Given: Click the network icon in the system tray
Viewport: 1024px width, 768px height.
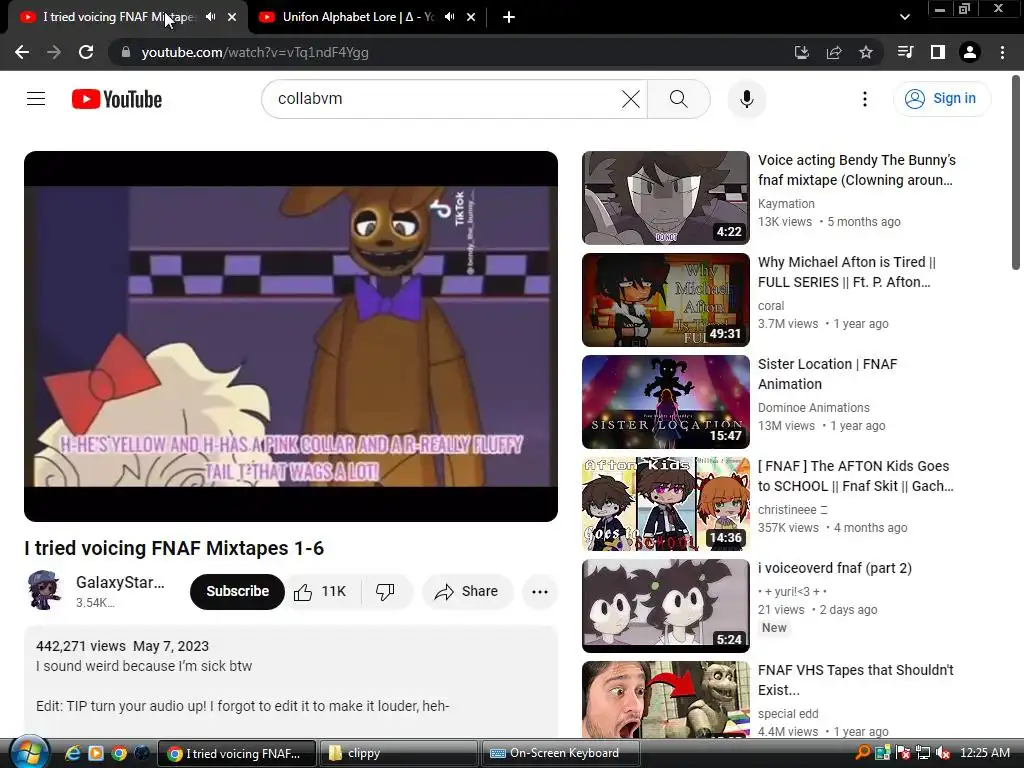Looking at the screenshot, I should tap(923, 753).
